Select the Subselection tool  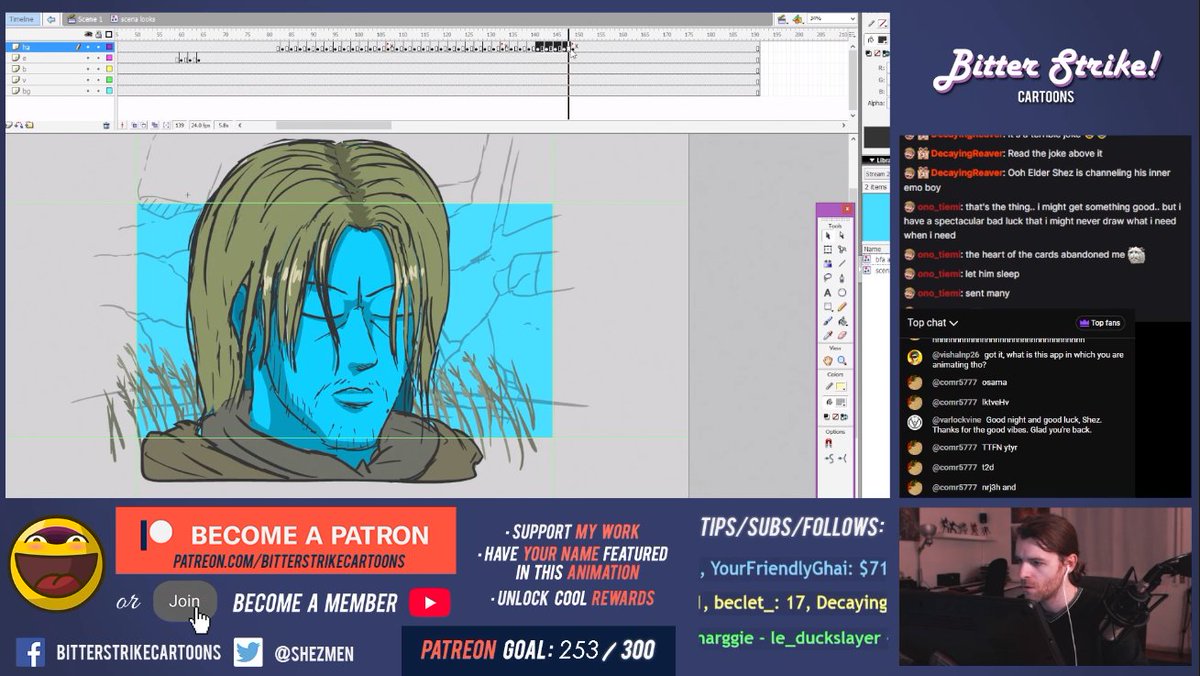point(842,236)
